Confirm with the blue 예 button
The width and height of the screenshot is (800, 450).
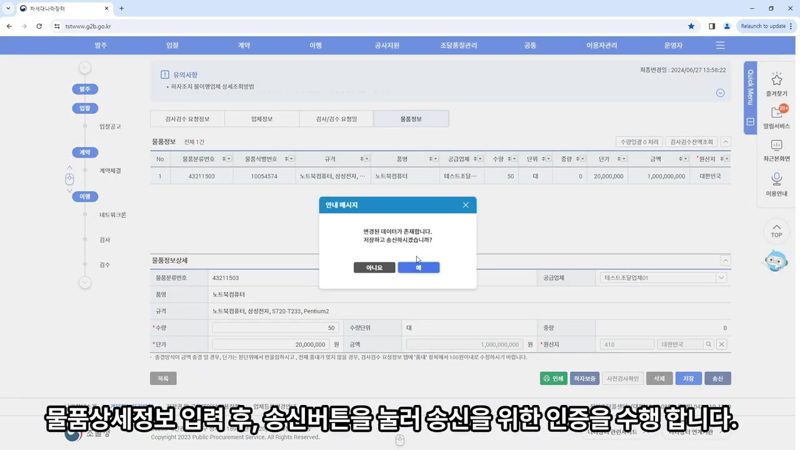[x=418, y=267]
